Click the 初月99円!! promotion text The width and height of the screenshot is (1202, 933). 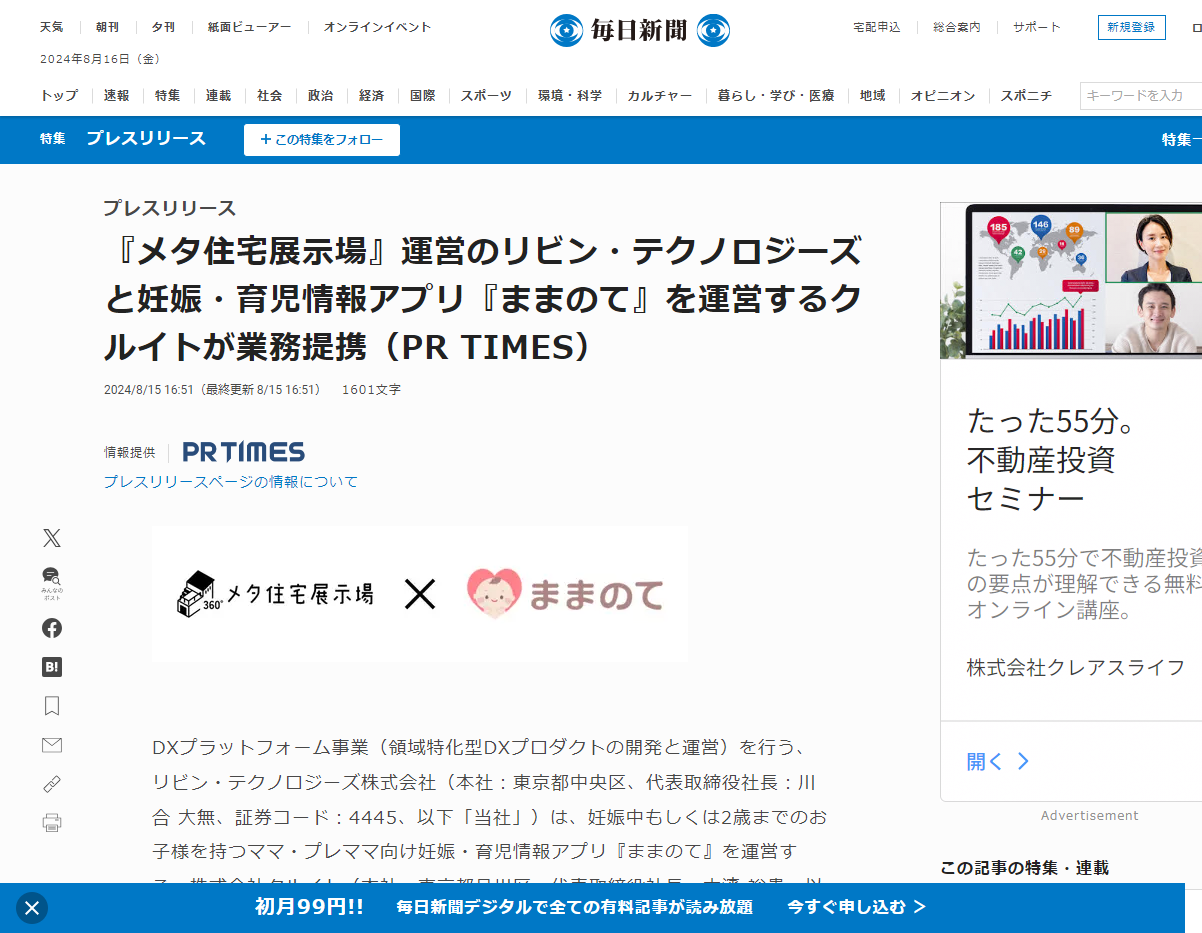309,908
